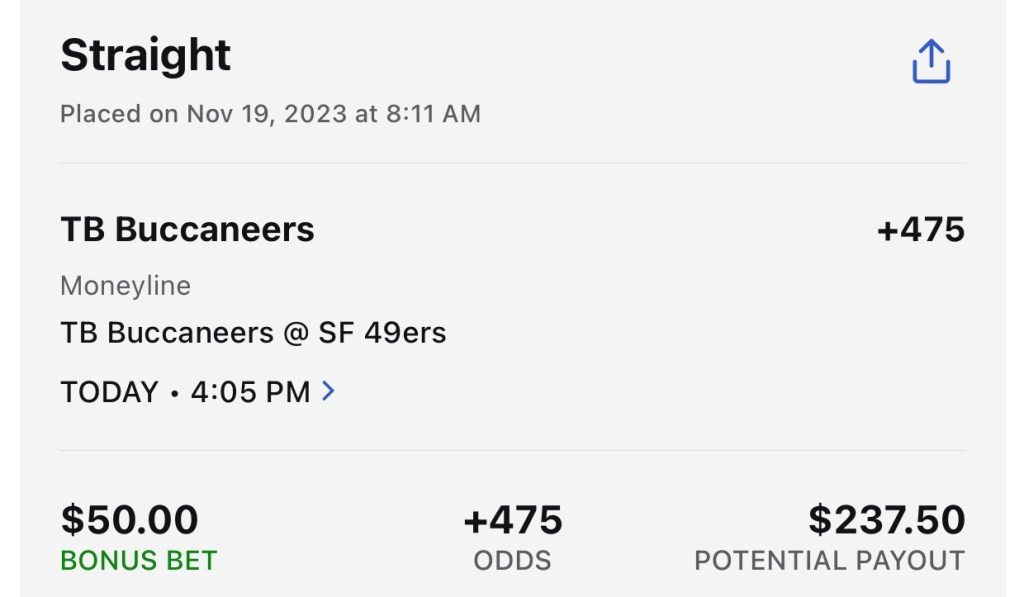This screenshot has height=597, width=1024.
Task: Tap the divider line below placement date
Action: (x=512, y=163)
